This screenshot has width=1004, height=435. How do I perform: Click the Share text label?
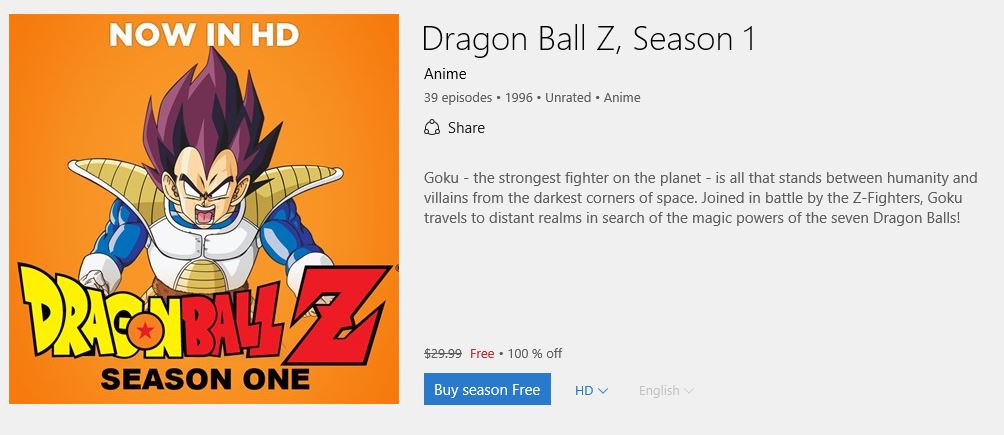[x=466, y=128]
